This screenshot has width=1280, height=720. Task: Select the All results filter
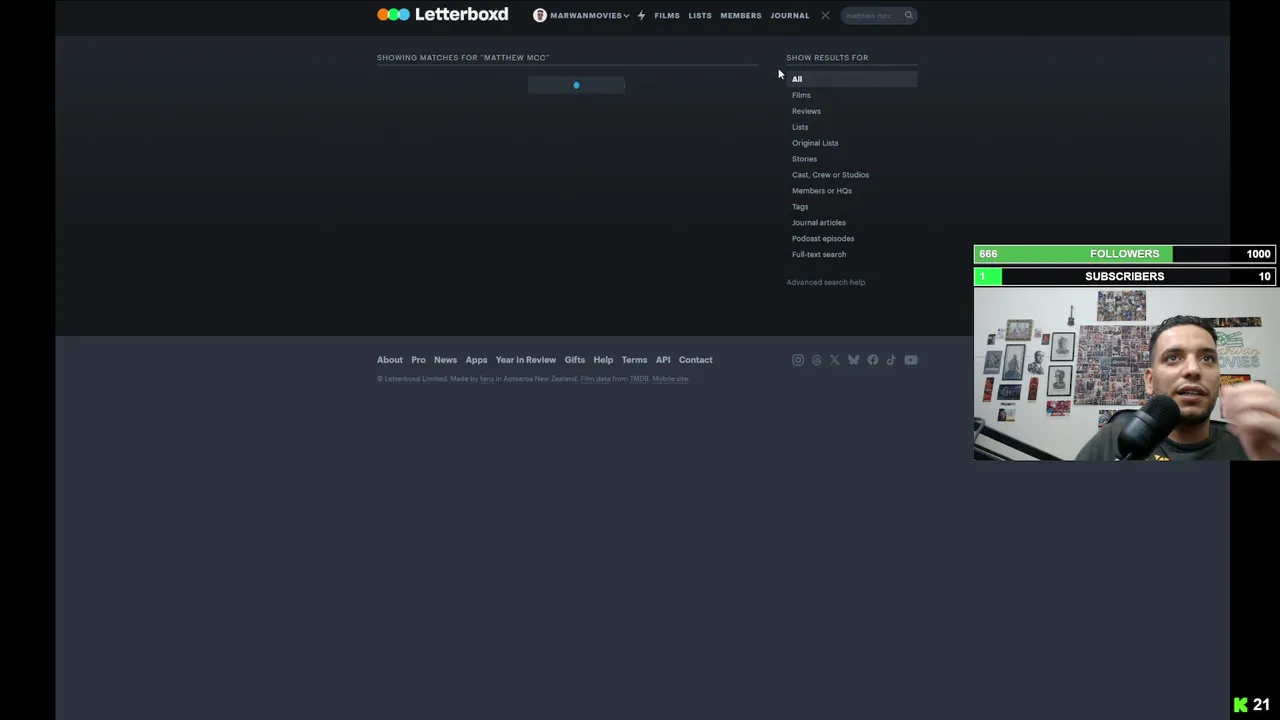(x=852, y=79)
